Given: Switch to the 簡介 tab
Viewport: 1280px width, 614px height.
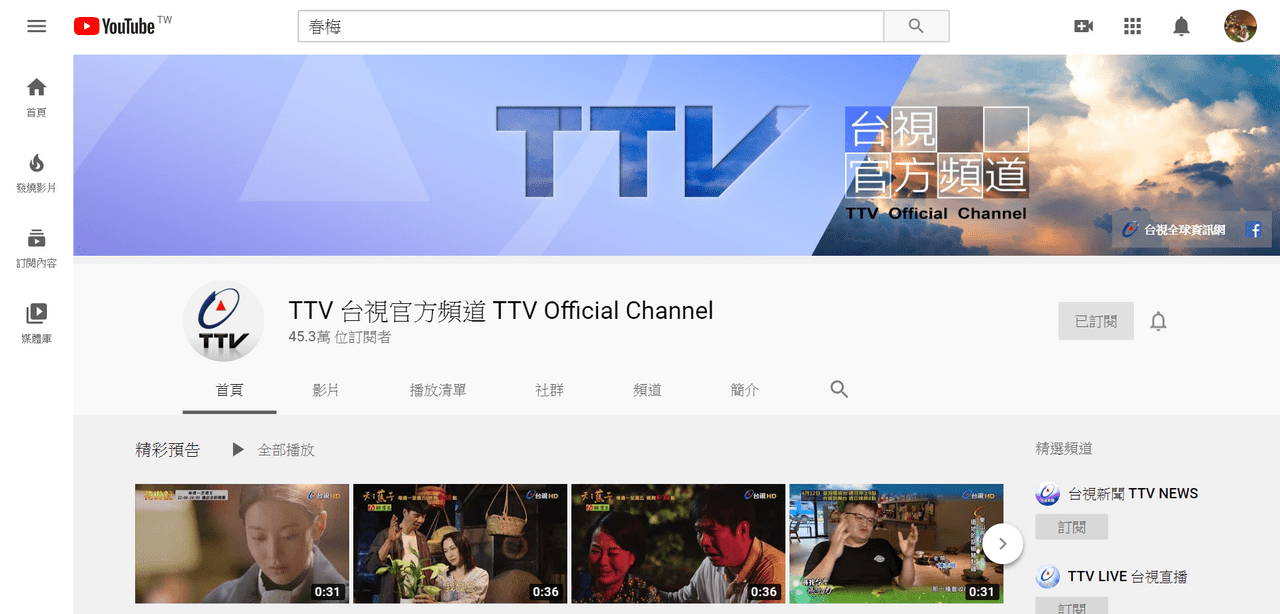Looking at the screenshot, I should pos(745,390).
